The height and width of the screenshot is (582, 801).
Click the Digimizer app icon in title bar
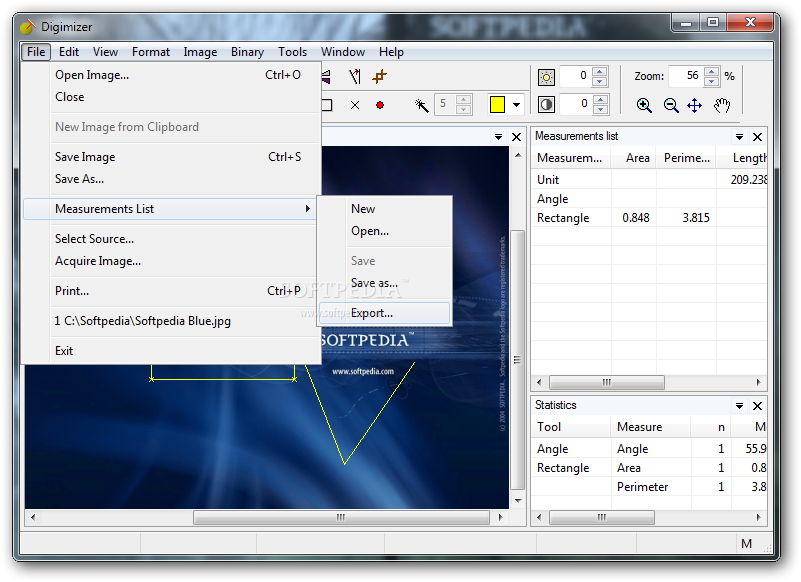[28, 27]
